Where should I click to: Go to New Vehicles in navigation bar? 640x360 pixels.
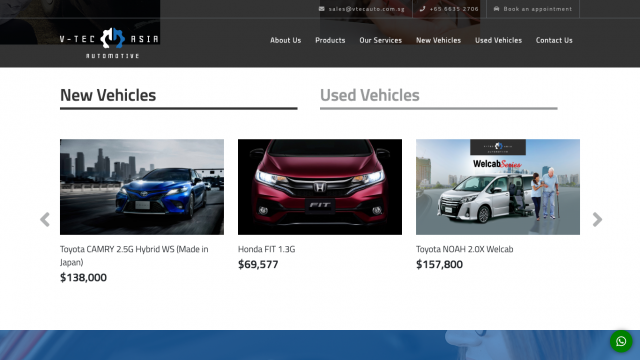438,40
